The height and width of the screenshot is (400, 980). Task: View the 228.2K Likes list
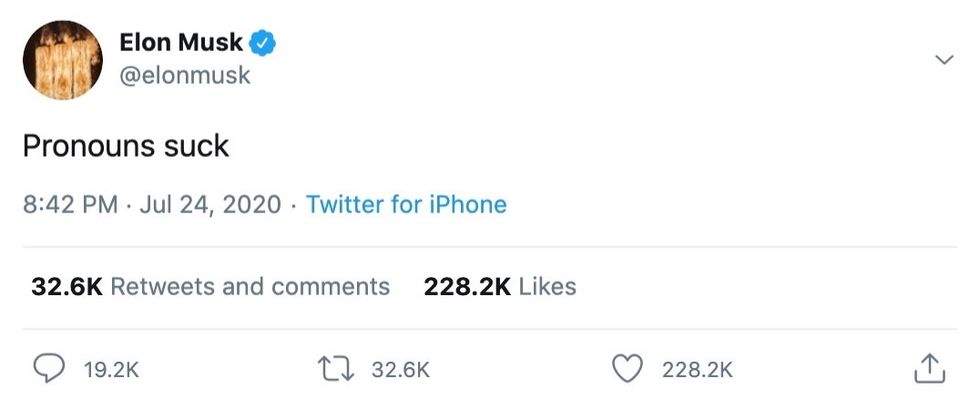(x=467, y=287)
